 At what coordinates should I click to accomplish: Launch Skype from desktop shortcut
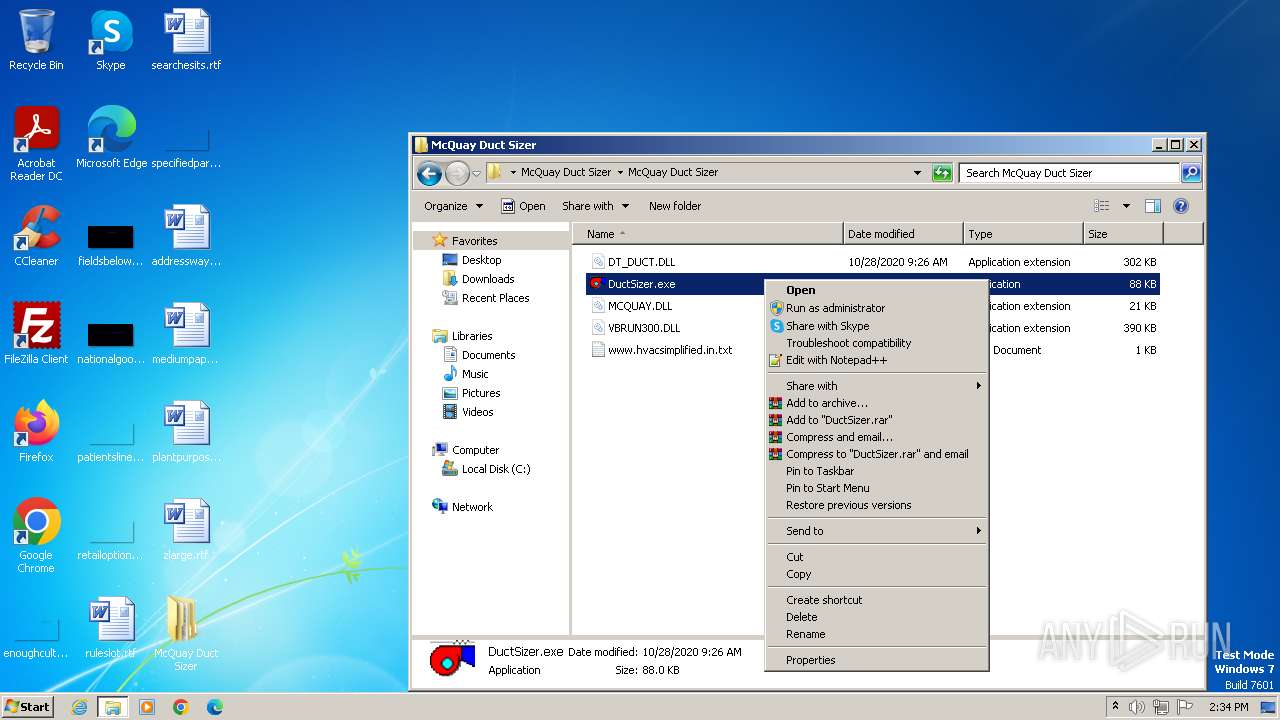click(110, 40)
